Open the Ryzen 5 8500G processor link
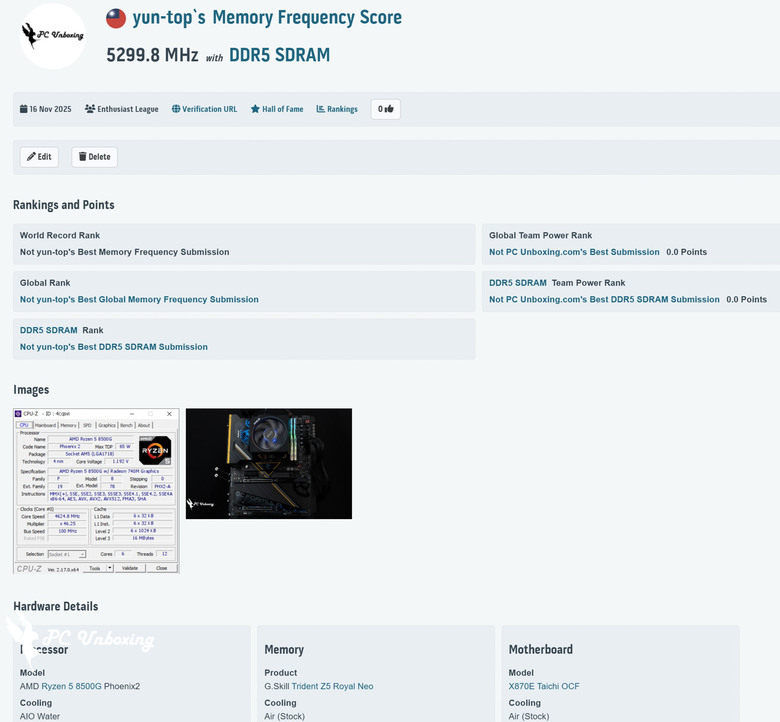This screenshot has width=780, height=722. [71, 686]
